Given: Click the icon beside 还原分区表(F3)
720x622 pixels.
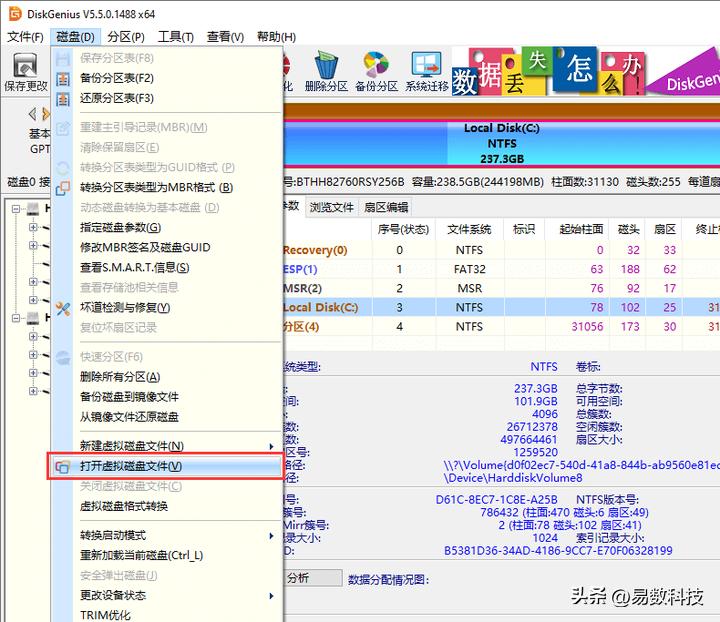Looking at the screenshot, I should [63, 99].
